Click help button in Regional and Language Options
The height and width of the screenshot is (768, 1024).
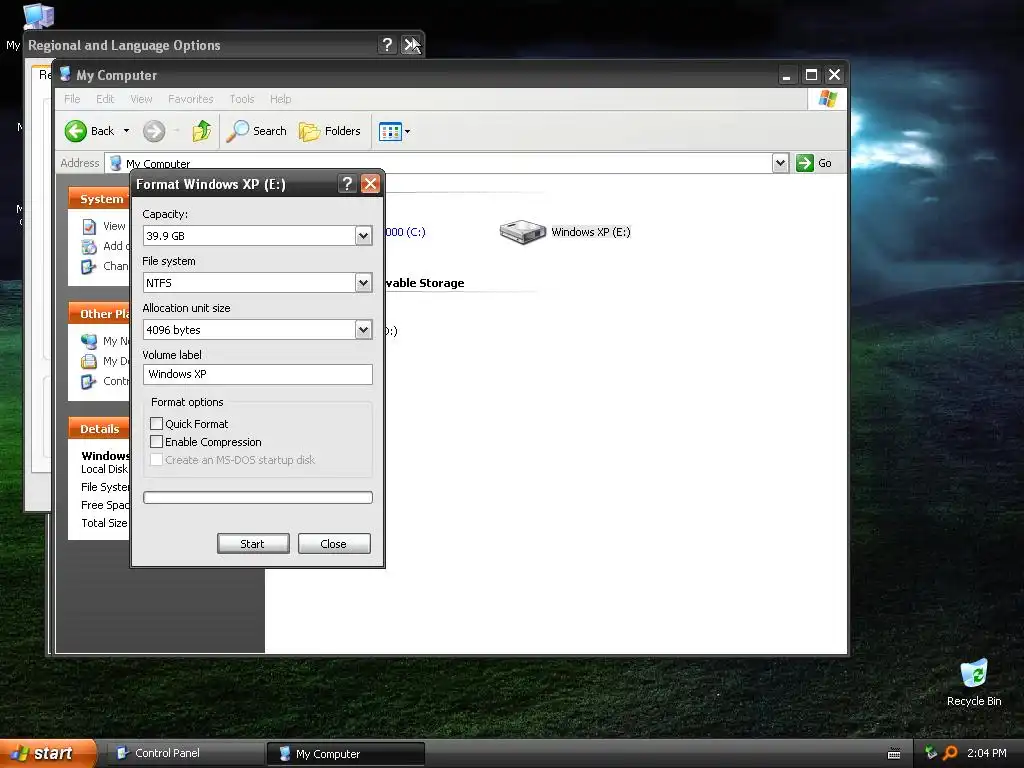pyautogui.click(x=387, y=44)
